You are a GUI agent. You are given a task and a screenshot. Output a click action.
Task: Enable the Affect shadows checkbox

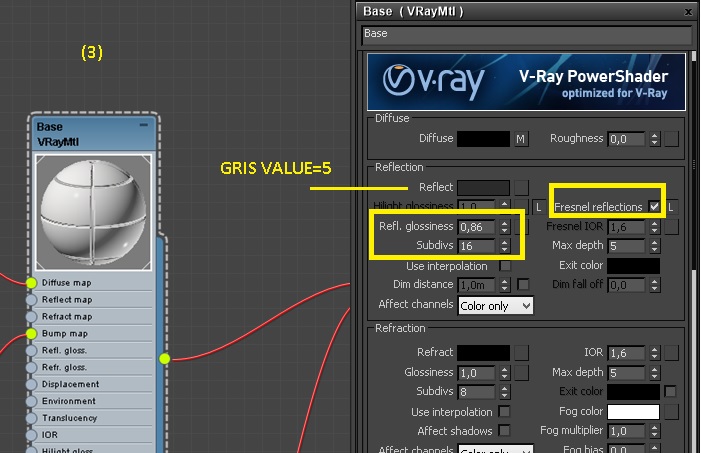(x=504, y=431)
